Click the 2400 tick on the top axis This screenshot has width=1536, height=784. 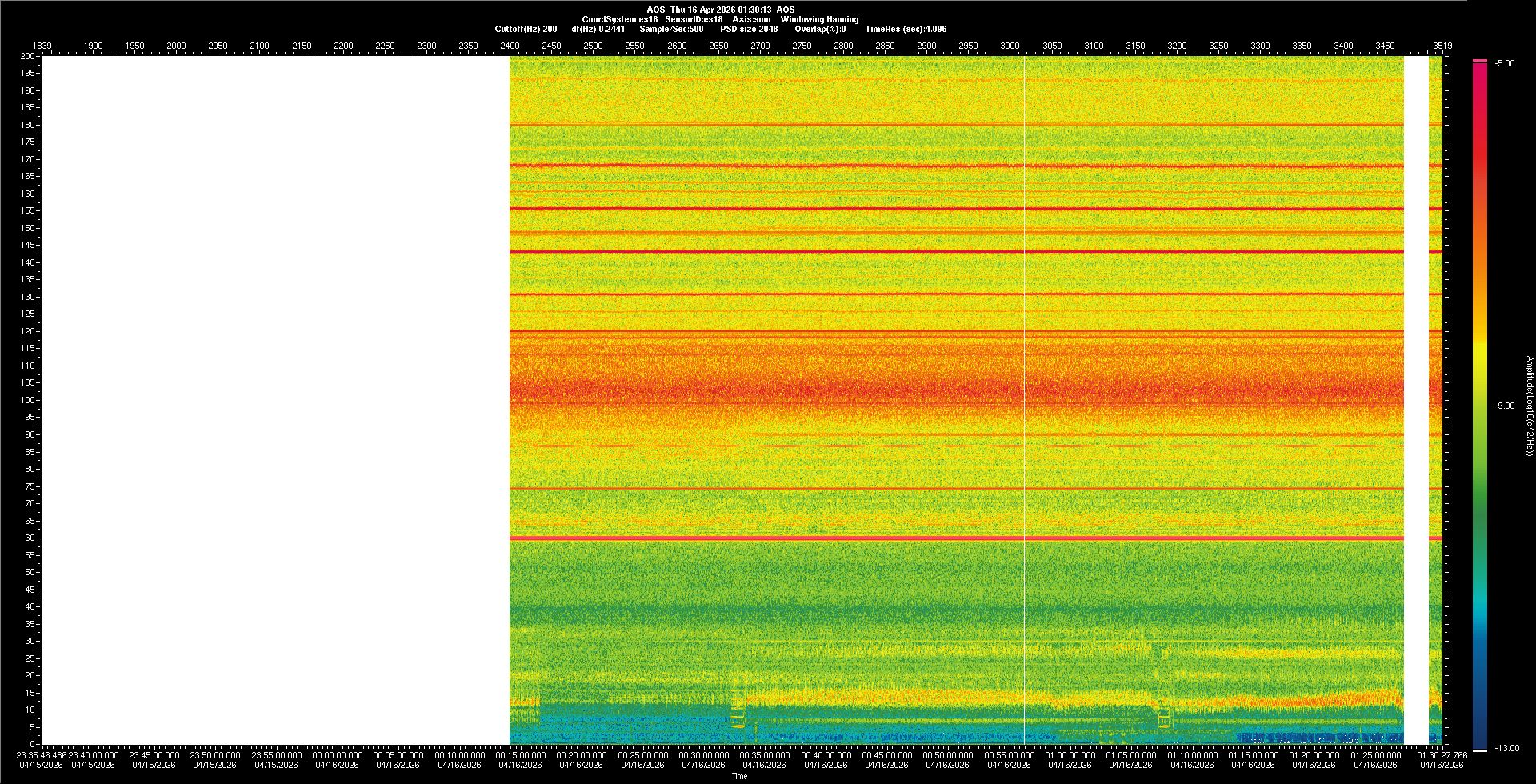click(510, 46)
